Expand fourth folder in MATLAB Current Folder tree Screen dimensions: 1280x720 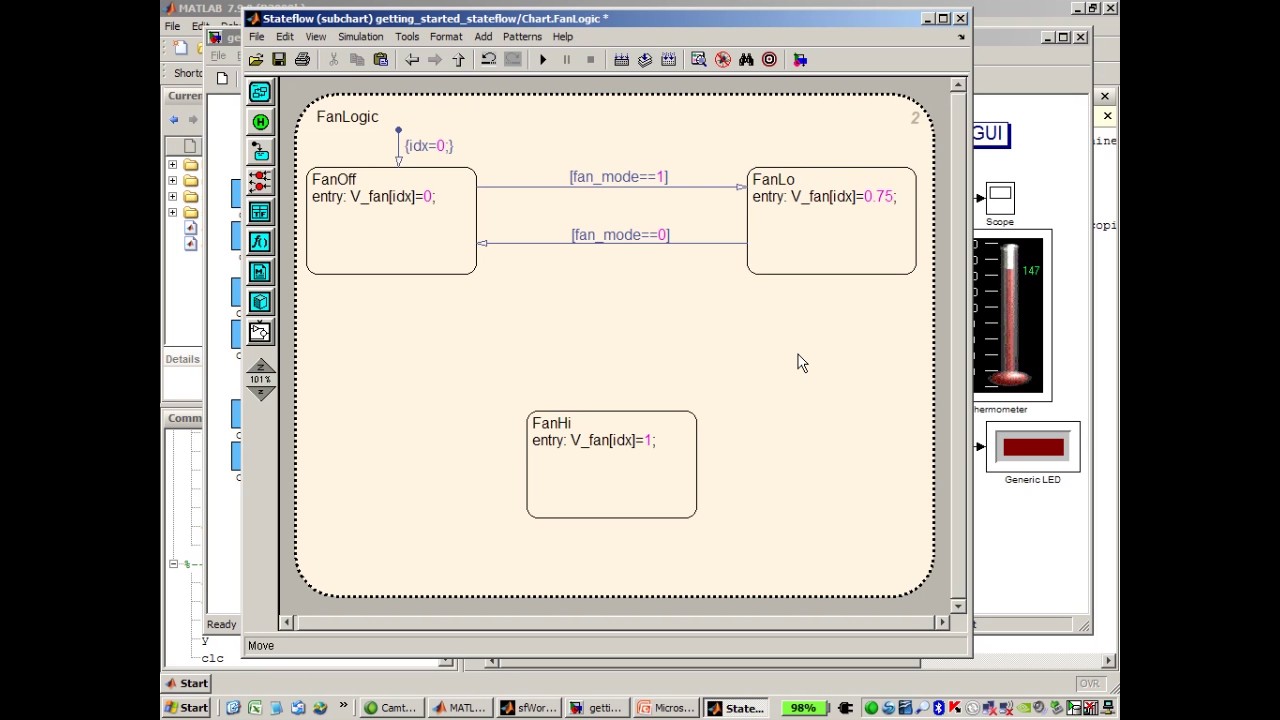pos(173,213)
